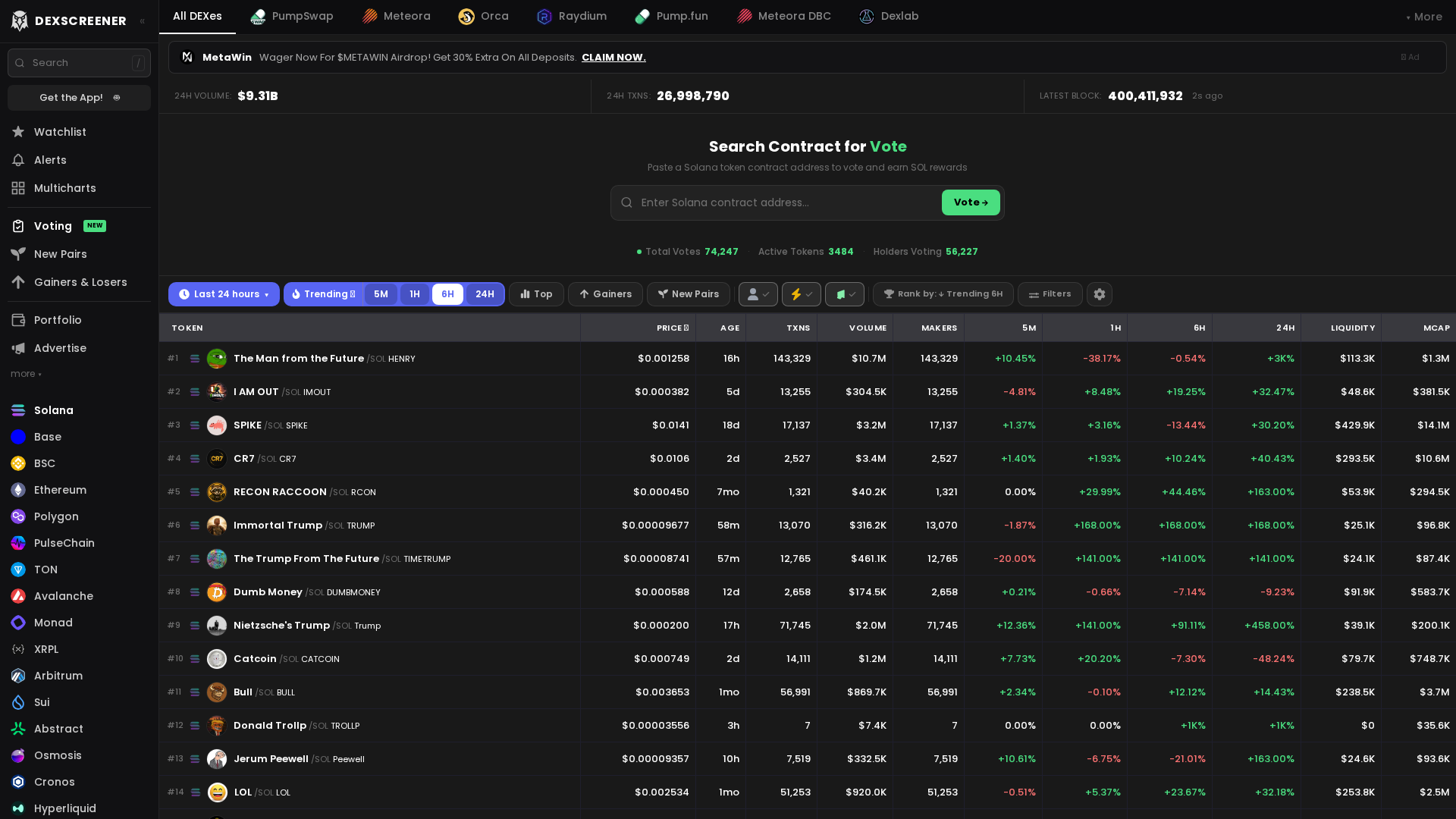The image size is (1456, 819).
Task: Switch to Pump.fun tab
Action: (x=672, y=17)
